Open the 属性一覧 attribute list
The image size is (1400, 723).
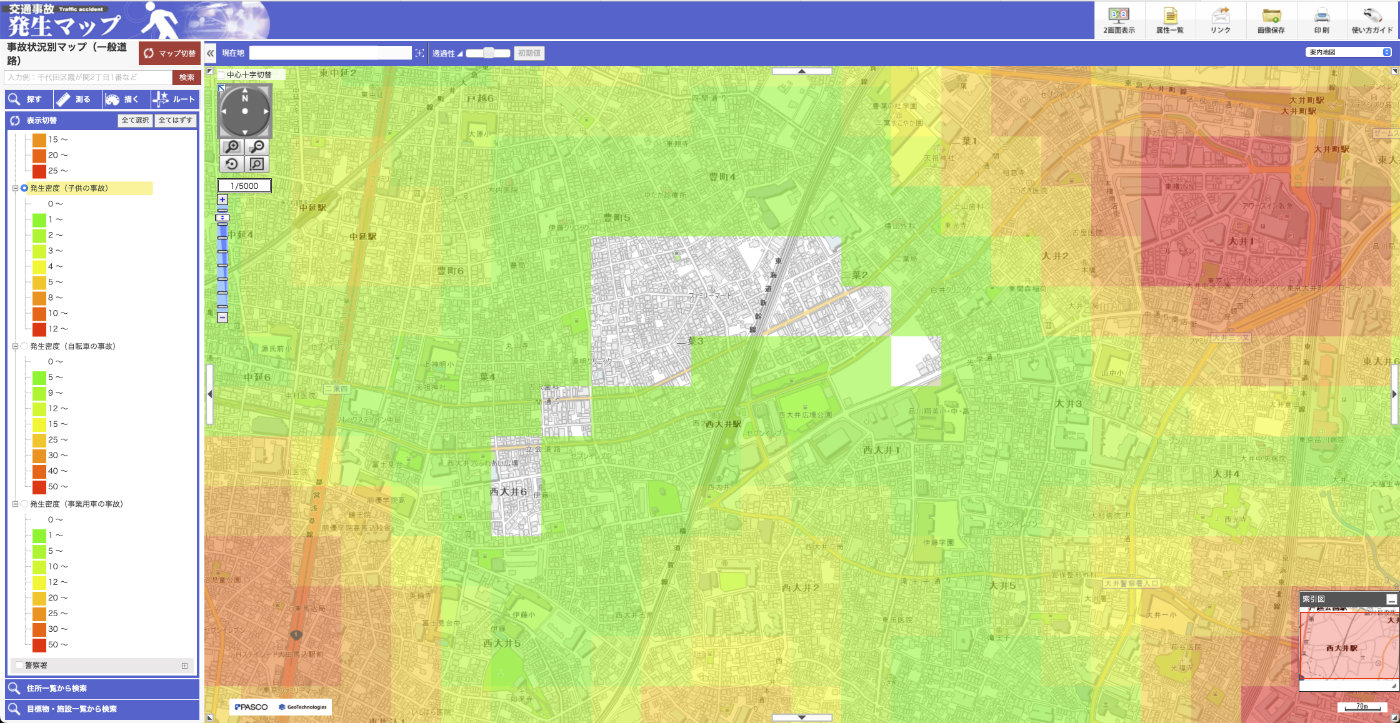1170,20
